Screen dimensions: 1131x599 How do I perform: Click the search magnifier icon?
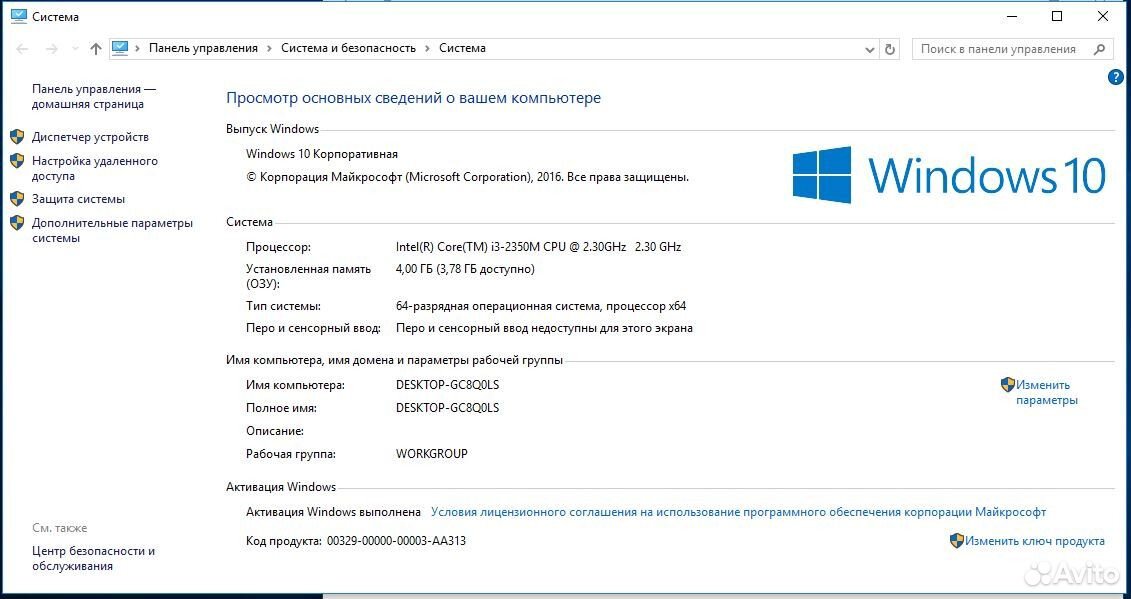[x=1099, y=49]
